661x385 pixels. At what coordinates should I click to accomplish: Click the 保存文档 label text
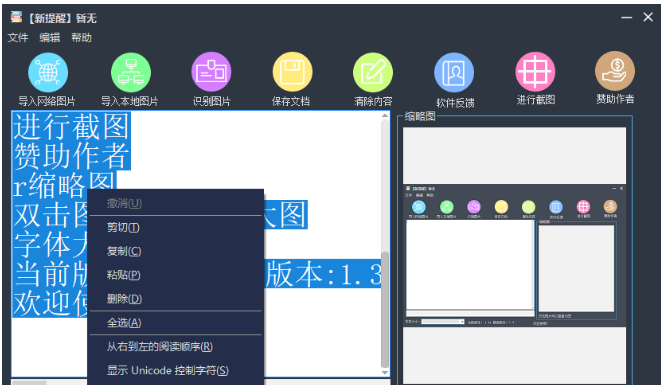[x=291, y=101]
